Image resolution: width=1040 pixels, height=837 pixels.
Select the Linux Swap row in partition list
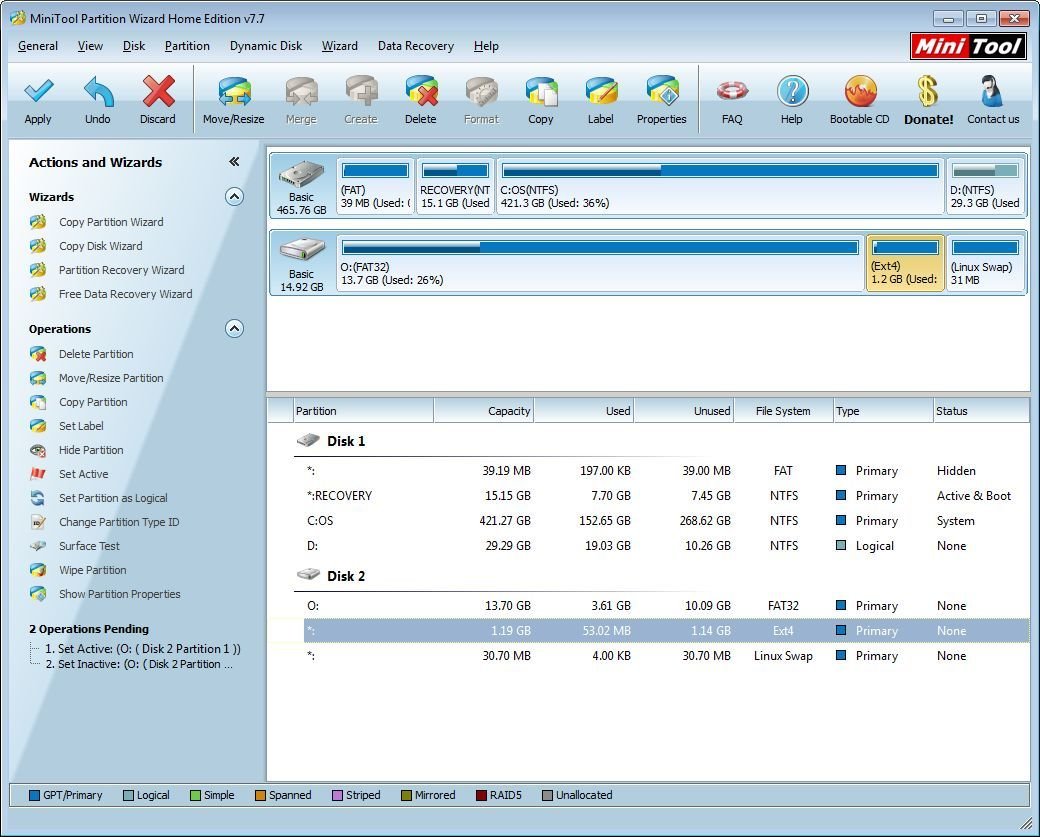666,656
